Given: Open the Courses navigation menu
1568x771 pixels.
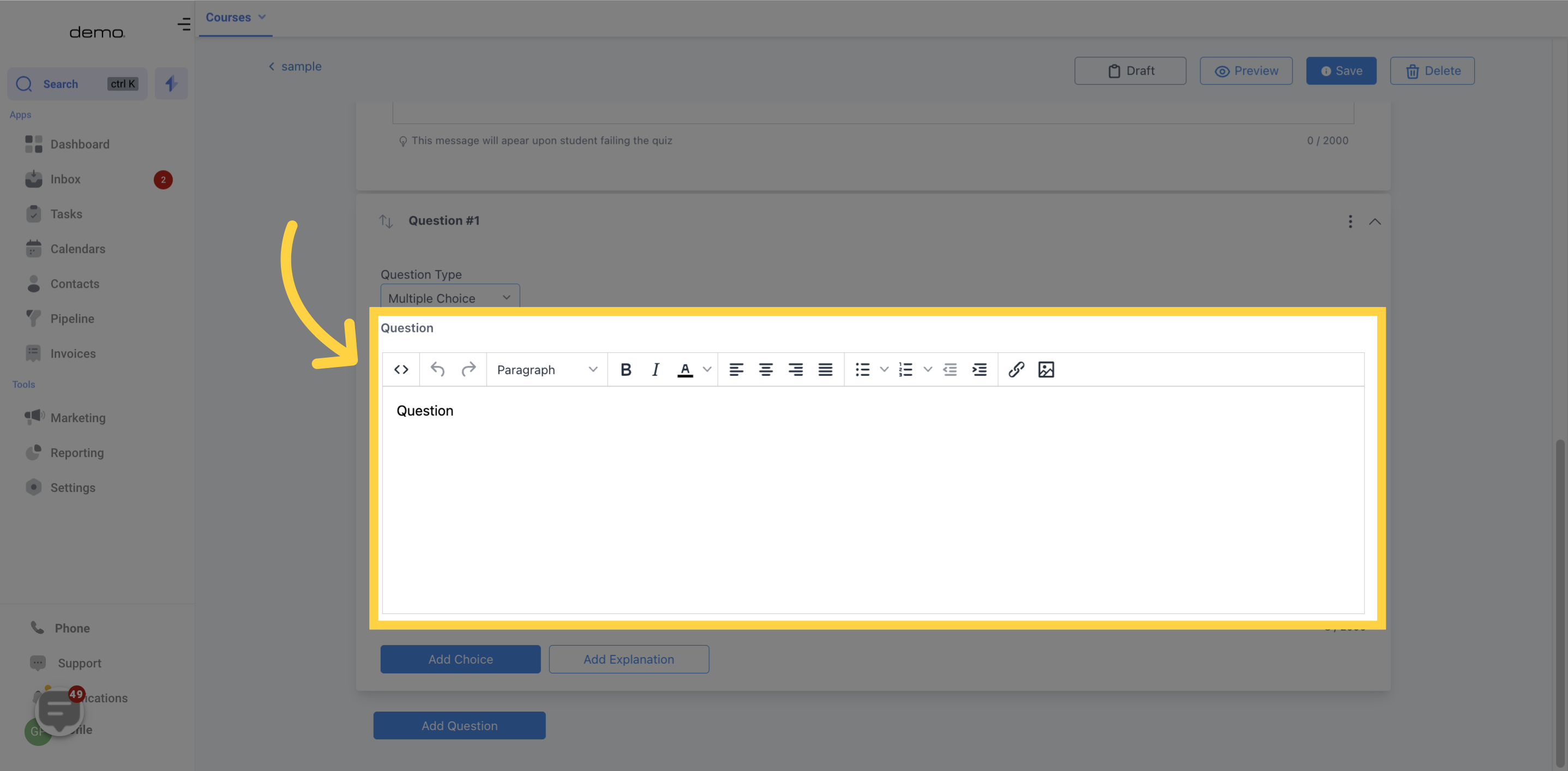Looking at the screenshot, I should point(236,18).
